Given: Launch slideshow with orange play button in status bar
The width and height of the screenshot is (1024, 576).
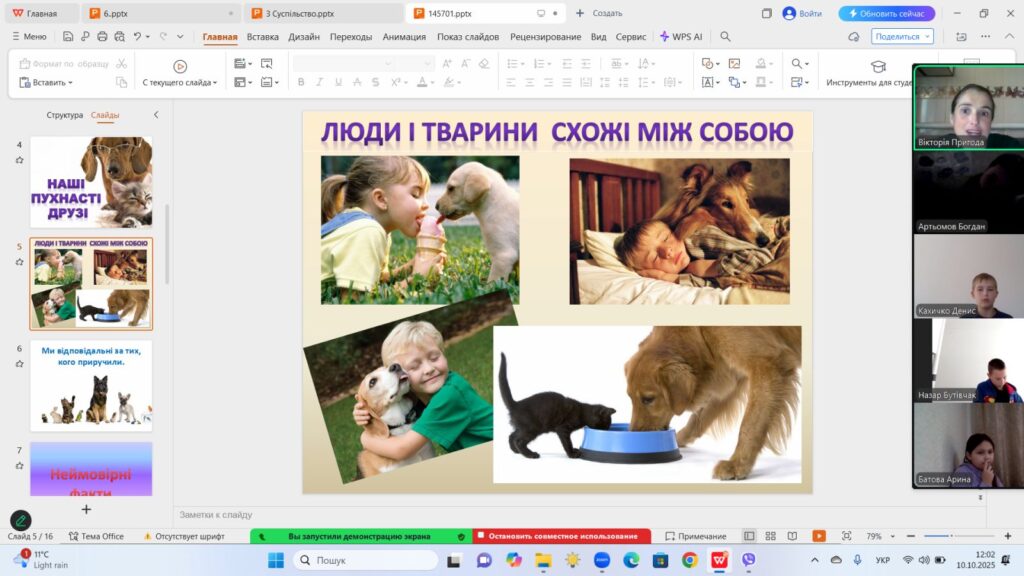Looking at the screenshot, I should click(x=819, y=536).
